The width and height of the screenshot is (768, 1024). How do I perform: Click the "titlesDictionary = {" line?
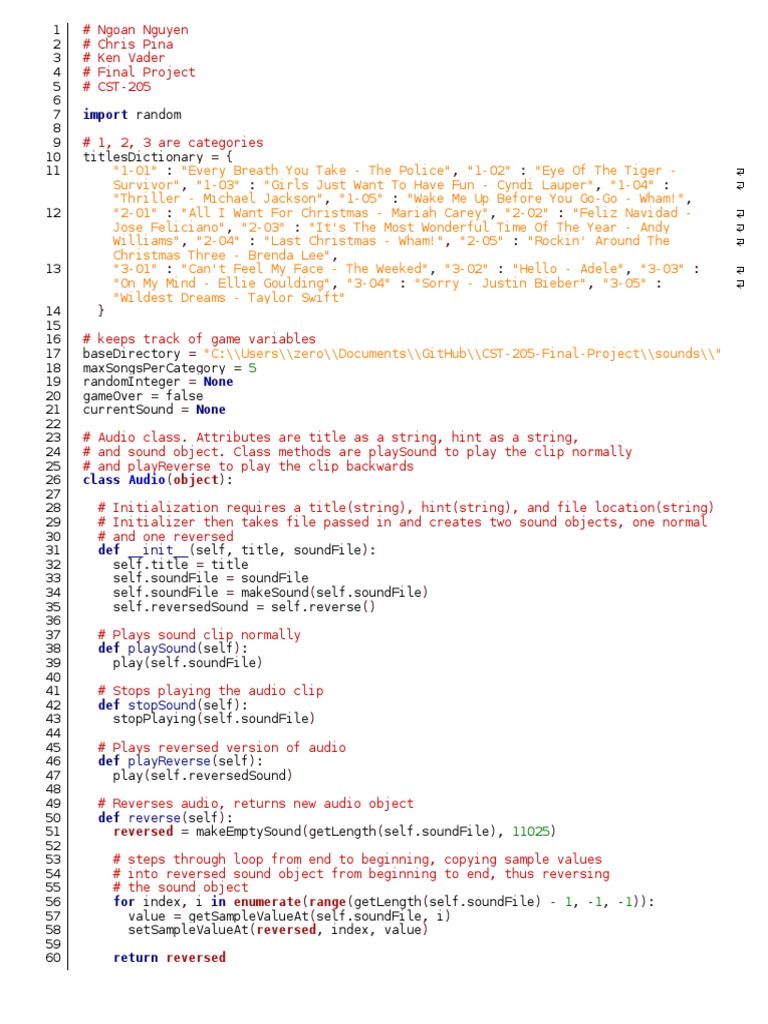point(157,157)
